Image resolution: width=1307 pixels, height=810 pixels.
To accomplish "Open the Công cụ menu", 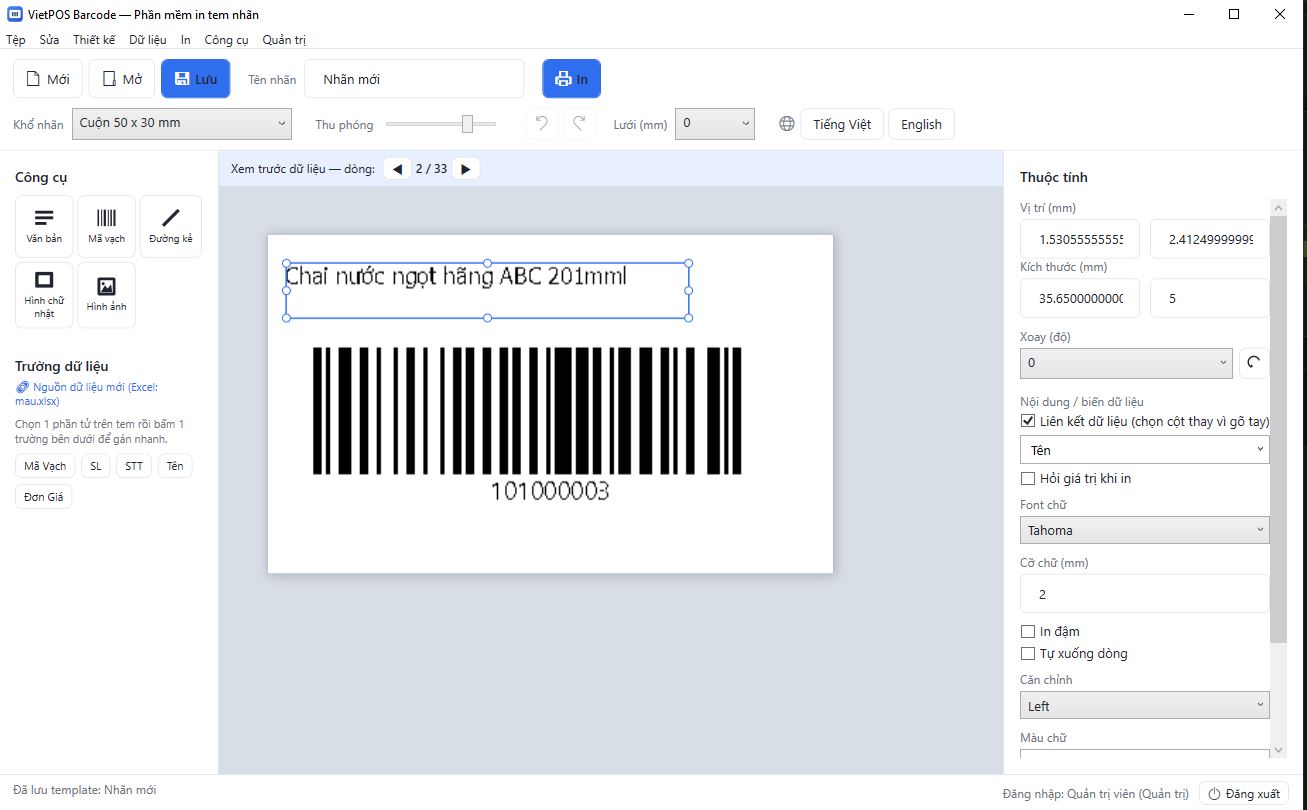I will click(x=226, y=40).
